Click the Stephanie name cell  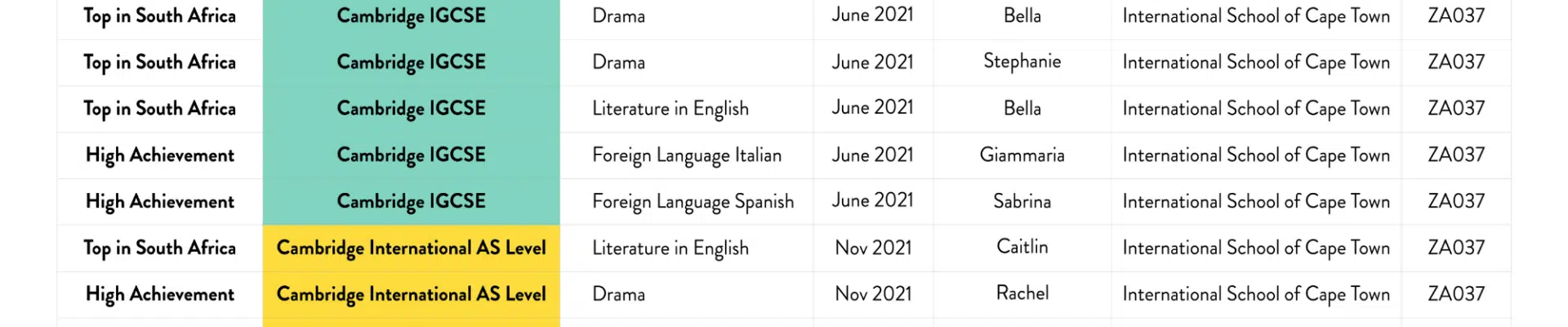1022,62
